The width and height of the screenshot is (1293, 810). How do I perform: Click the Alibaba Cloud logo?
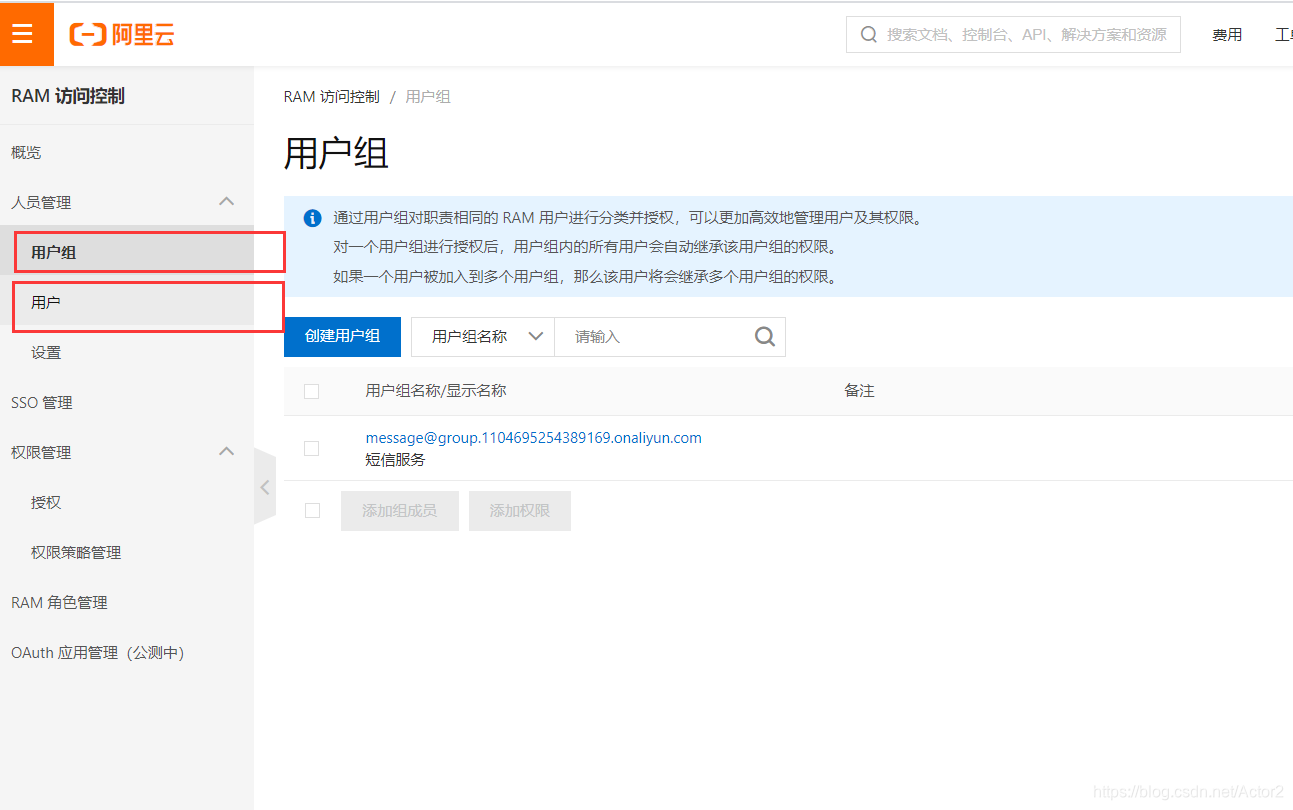122,35
